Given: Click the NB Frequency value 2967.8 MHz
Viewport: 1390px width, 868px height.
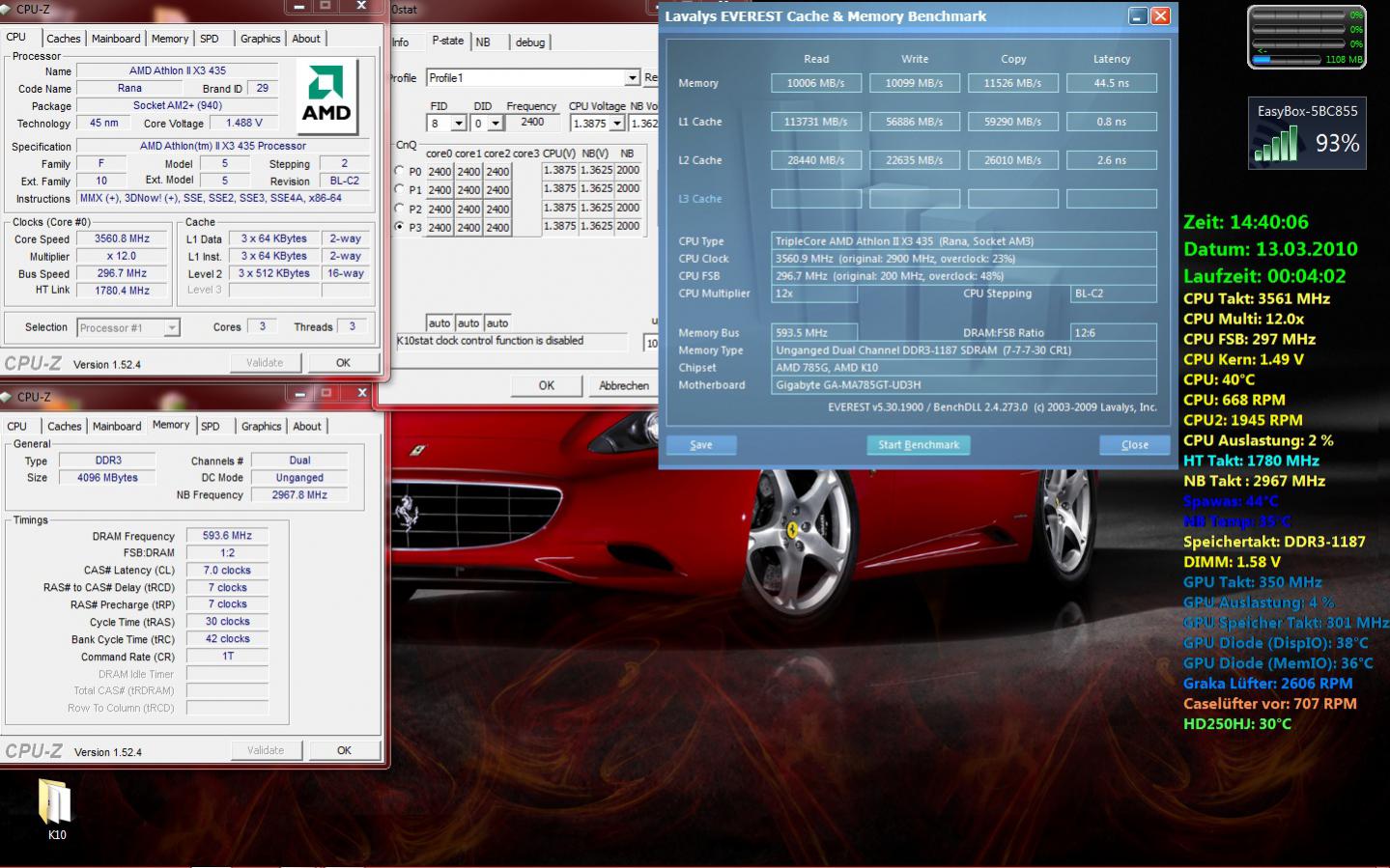Looking at the screenshot, I should point(299,494).
